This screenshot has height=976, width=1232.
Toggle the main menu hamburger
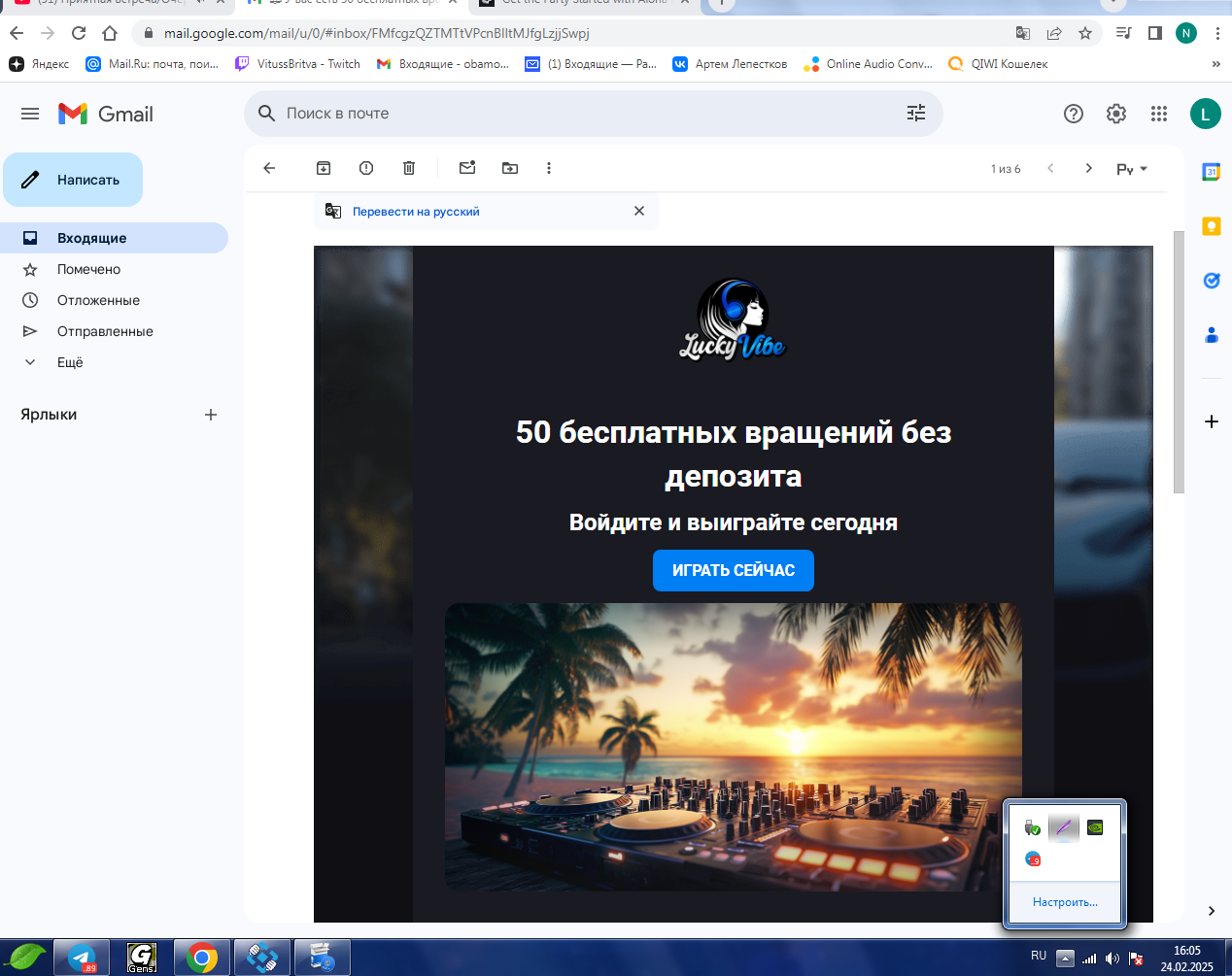[30, 114]
